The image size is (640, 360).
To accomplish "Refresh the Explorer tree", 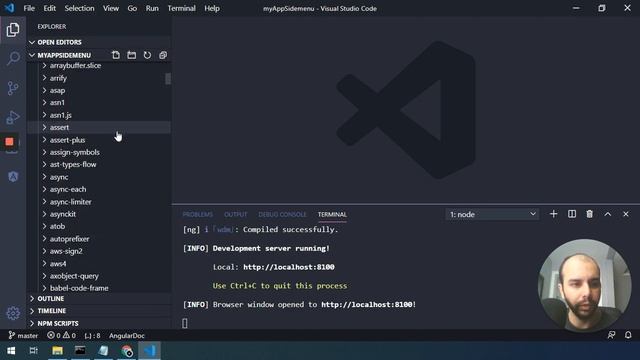I will (x=147, y=55).
